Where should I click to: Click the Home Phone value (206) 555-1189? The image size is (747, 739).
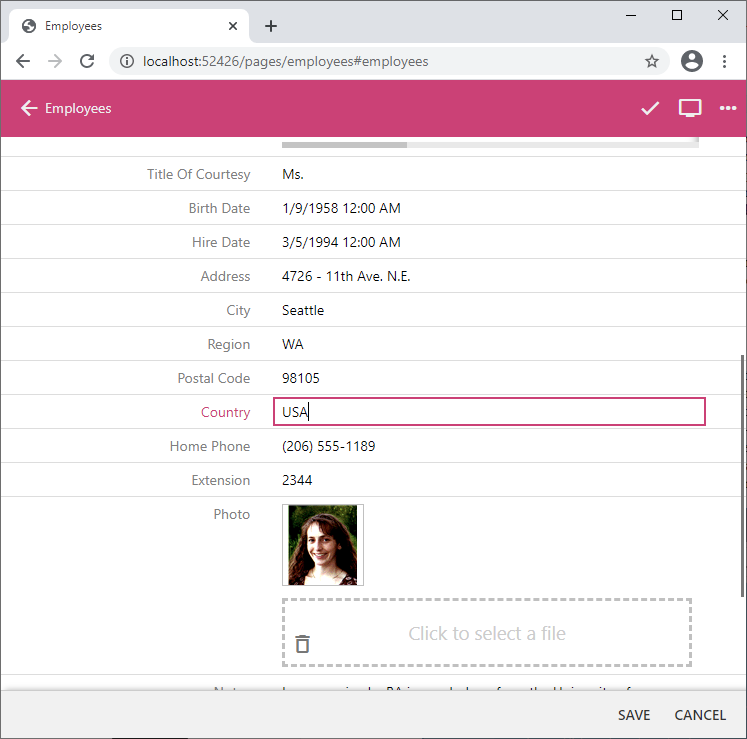[x=329, y=446]
